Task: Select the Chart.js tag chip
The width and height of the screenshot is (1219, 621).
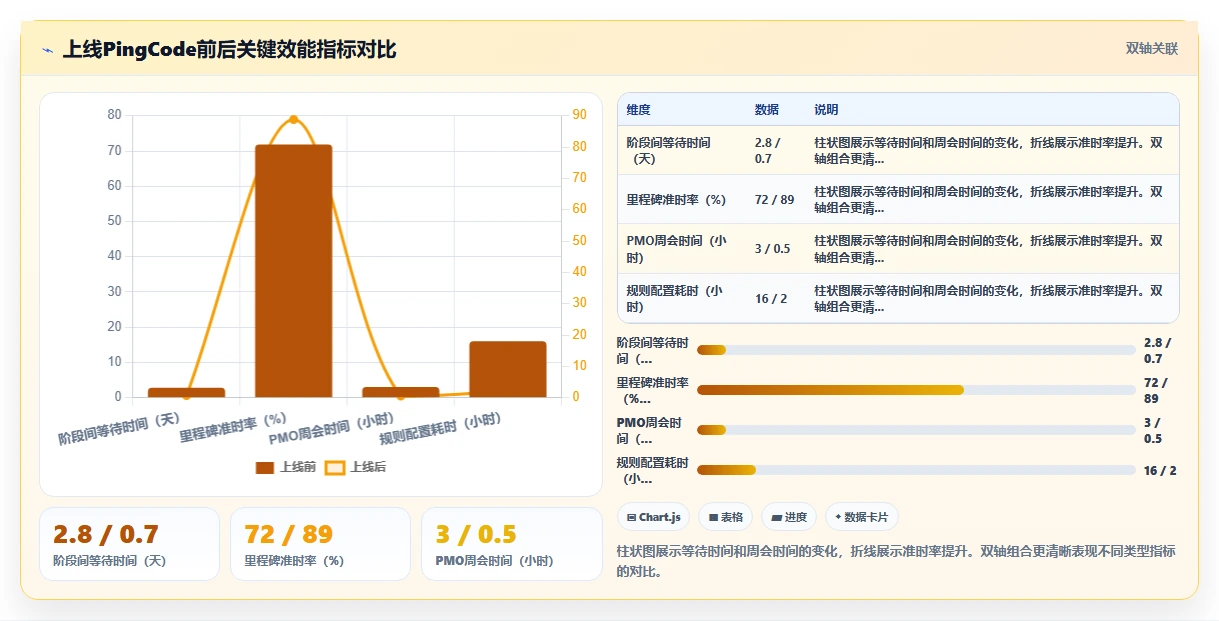Action: click(x=654, y=517)
